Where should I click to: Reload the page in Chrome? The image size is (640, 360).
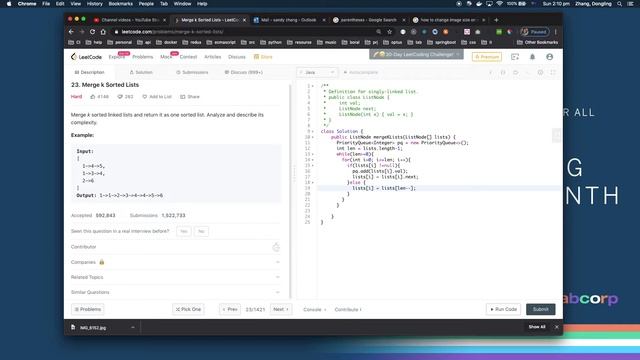click(x=92, y=31)
